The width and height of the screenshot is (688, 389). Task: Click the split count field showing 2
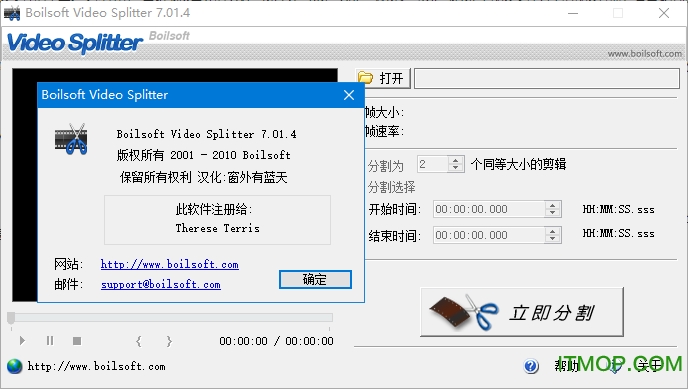433,164
